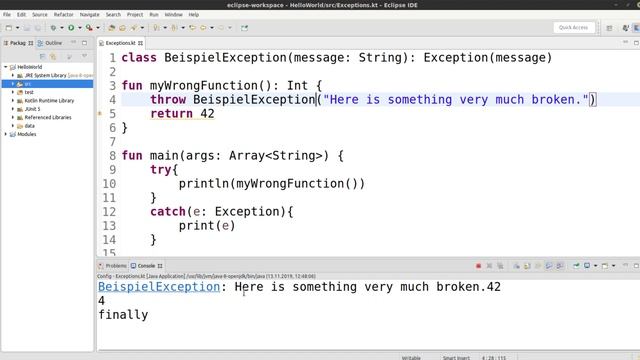
Task: Collapse the HelloWorld project node
Action: [6, 67]
